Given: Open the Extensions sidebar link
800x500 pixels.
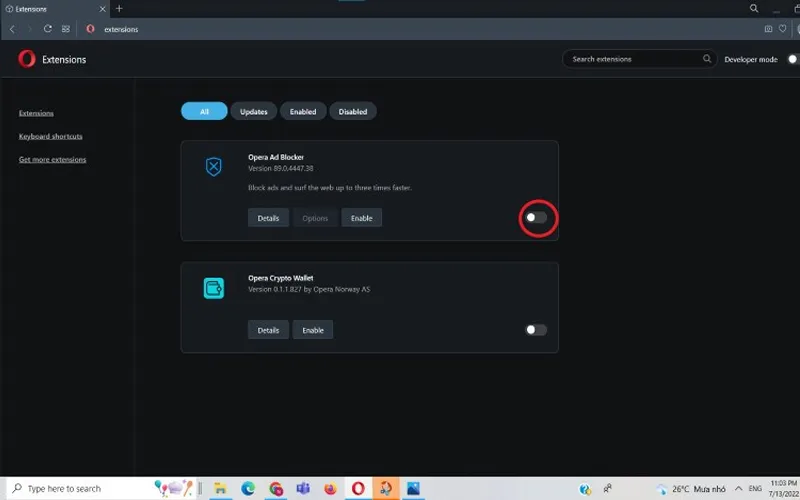Looking at the screenshot, I should (x=36, y=113).
